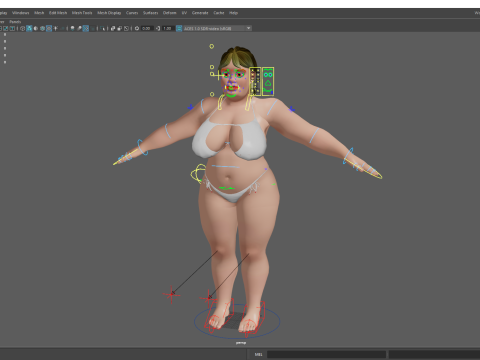Click the command line input field
Image resolution: width=480 pixels, height=360 pixels.
[x=326, y=354]
